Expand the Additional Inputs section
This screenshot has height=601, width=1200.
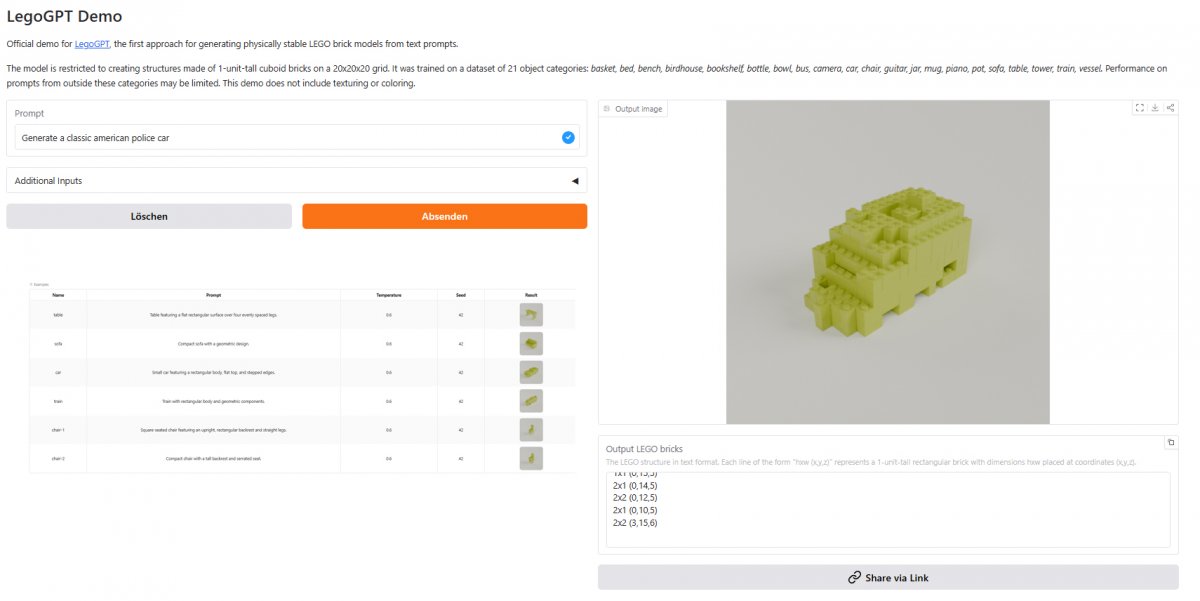[296, 181]
